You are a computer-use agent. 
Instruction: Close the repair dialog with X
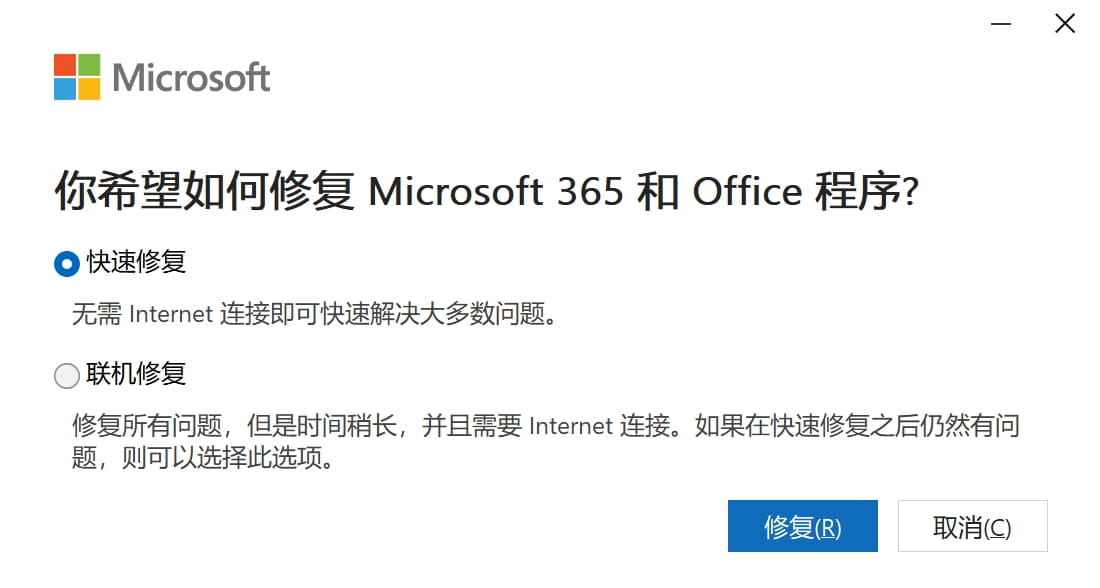pyautogui.click(x=1065, y=24)
